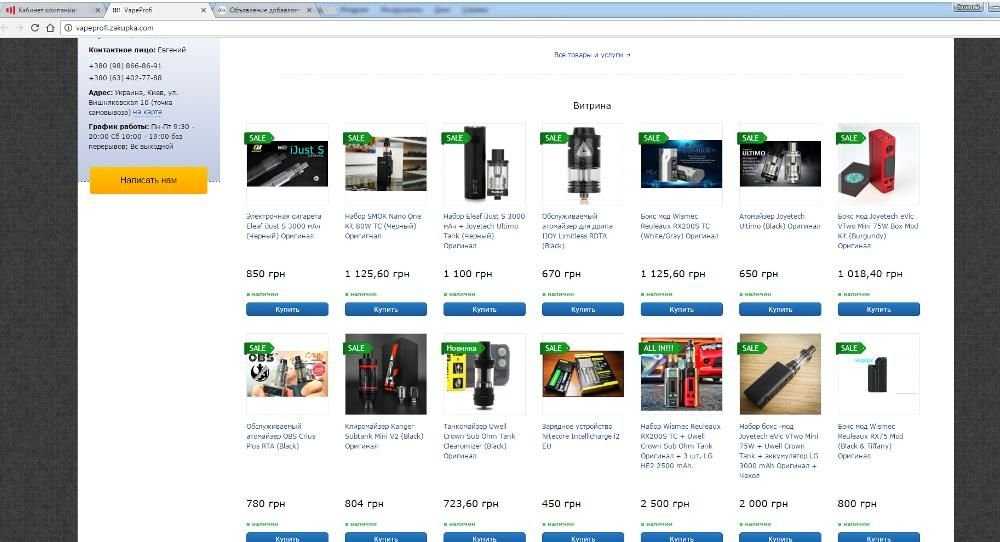Open Wismec Reuleaux RX75 Mod image
1000x542 pixels.
[x=878, y=374]
